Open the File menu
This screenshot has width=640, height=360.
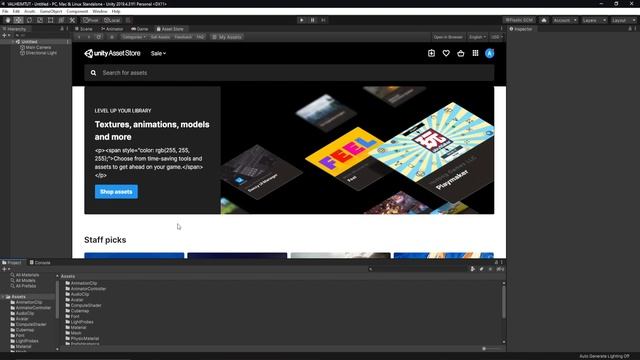click(x=5, y=11)
